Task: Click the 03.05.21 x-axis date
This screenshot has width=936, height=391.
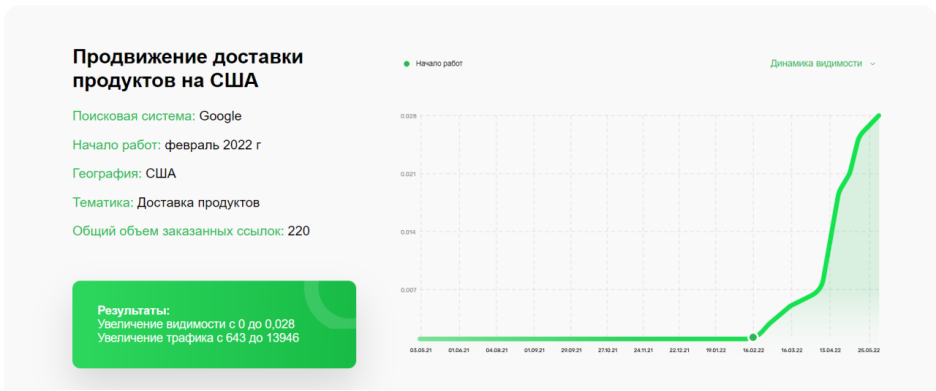Action: 420,350
